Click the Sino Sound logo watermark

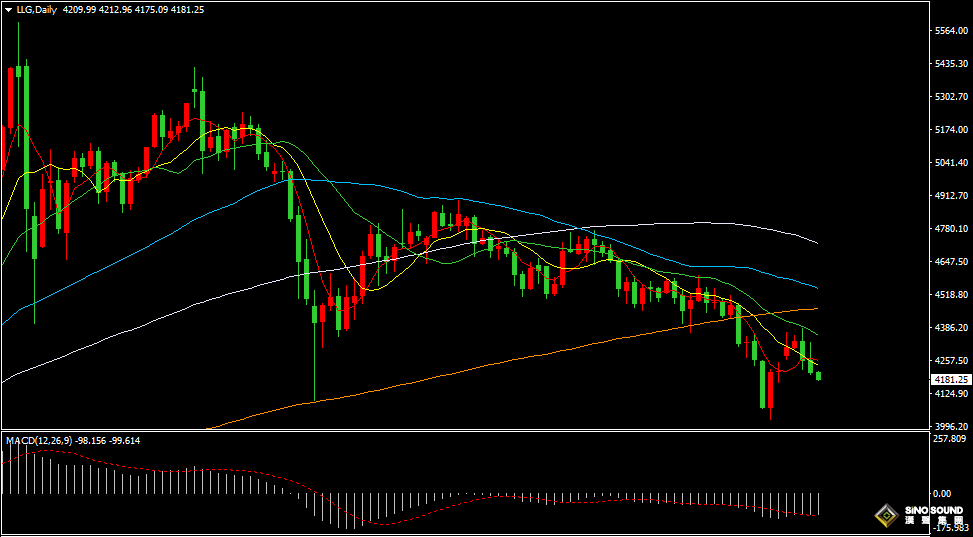(x=920, y=515)
